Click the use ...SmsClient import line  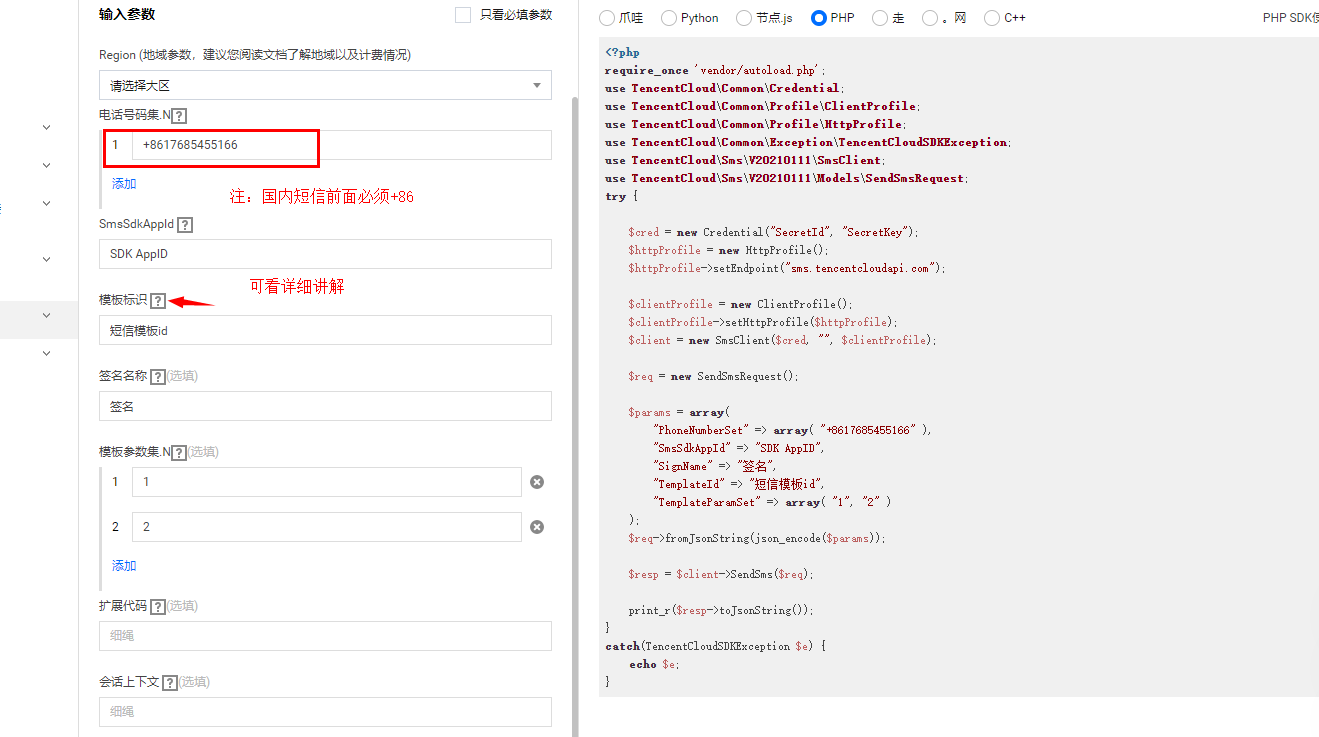[x=743, y=160]
